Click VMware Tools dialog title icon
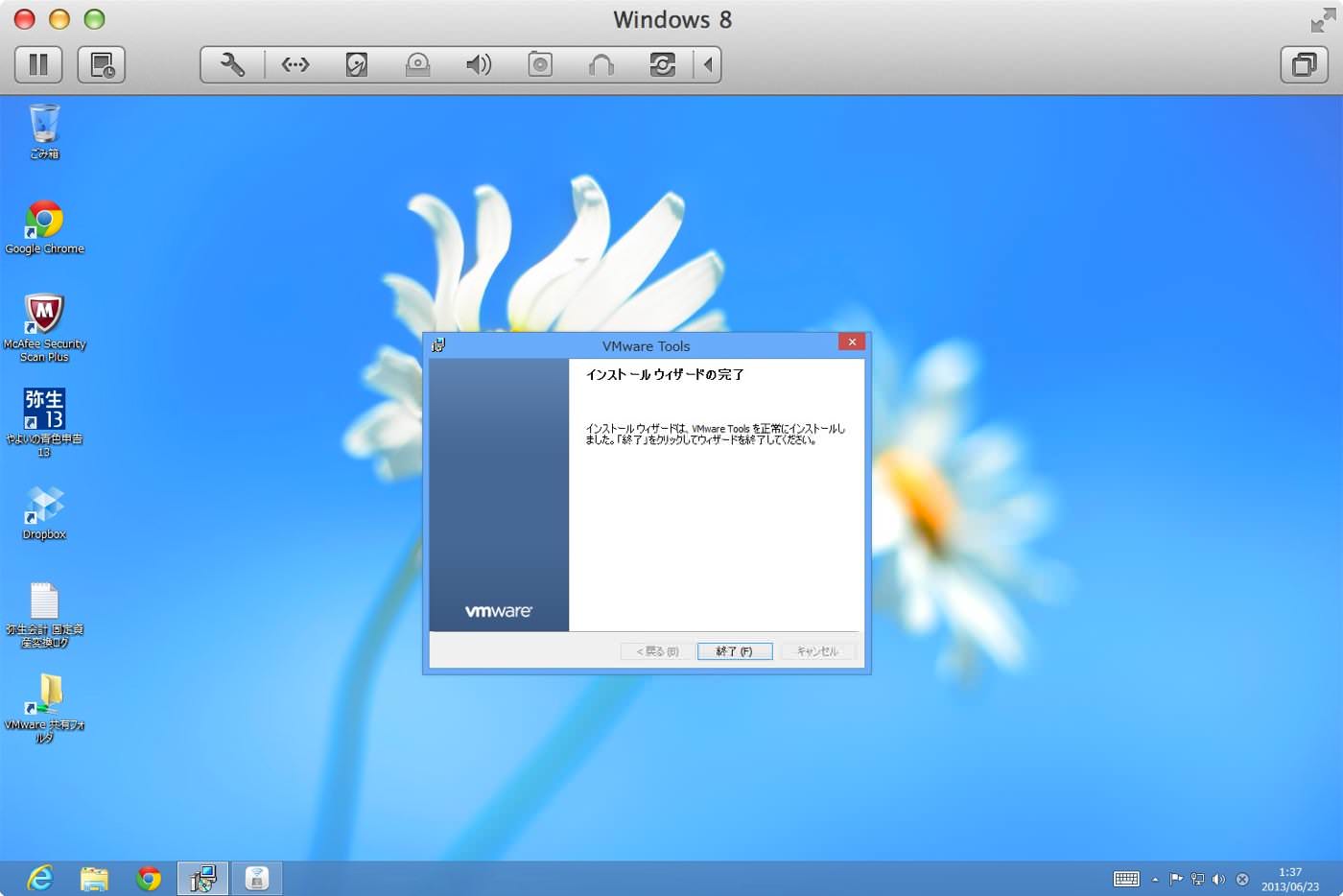 (438, 345)
